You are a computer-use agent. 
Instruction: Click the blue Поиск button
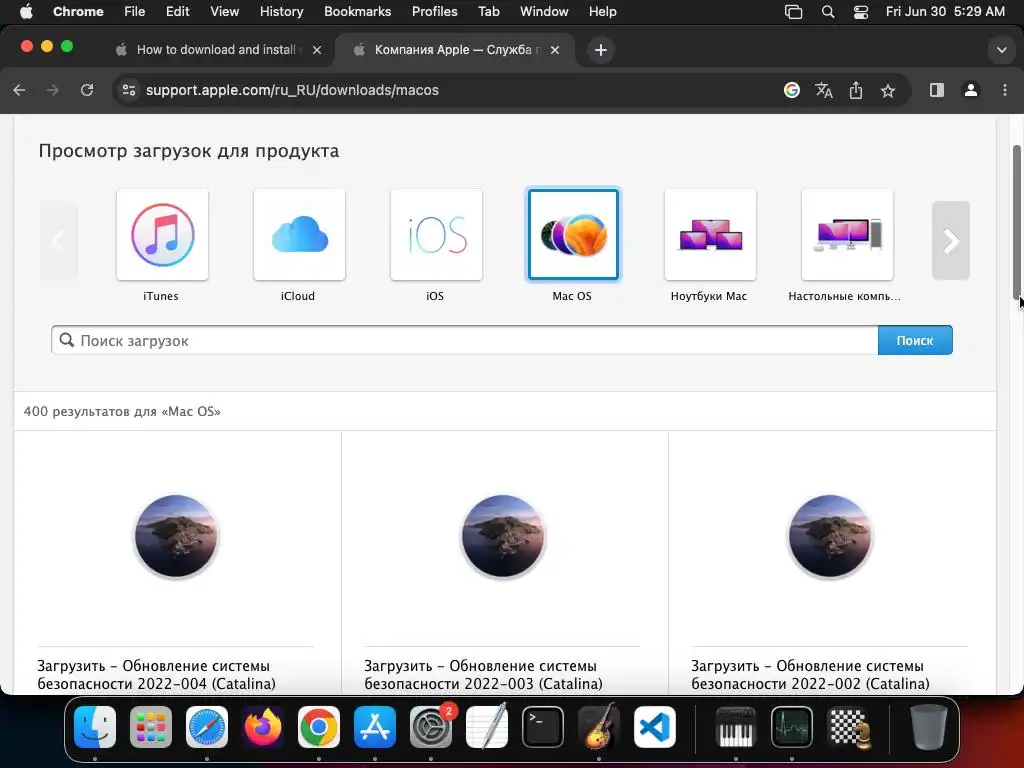pos(915,340)
